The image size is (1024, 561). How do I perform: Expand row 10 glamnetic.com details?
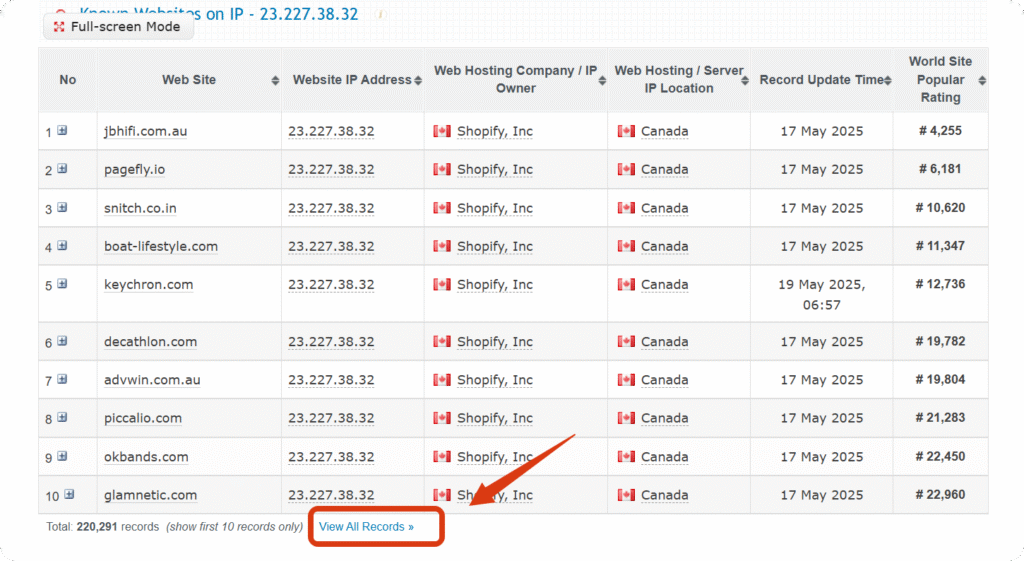click(x=69, y=494)
